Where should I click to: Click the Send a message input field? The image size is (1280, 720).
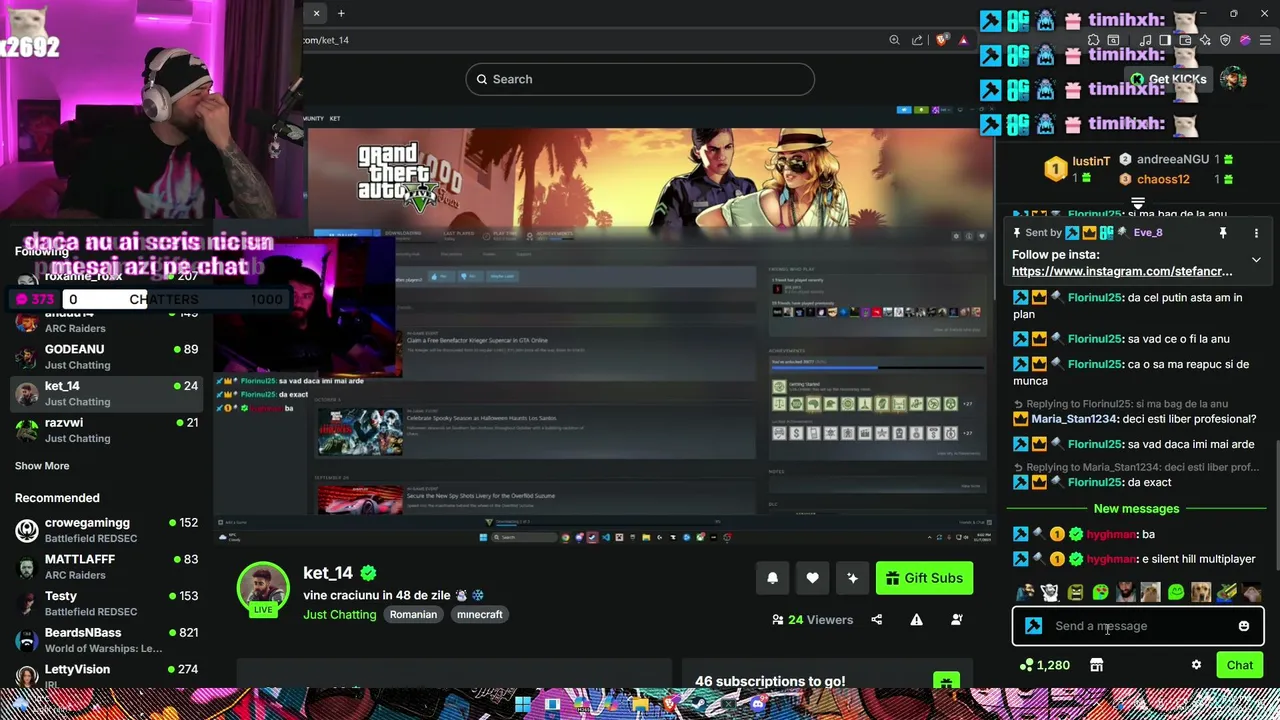click(1138, 626)
